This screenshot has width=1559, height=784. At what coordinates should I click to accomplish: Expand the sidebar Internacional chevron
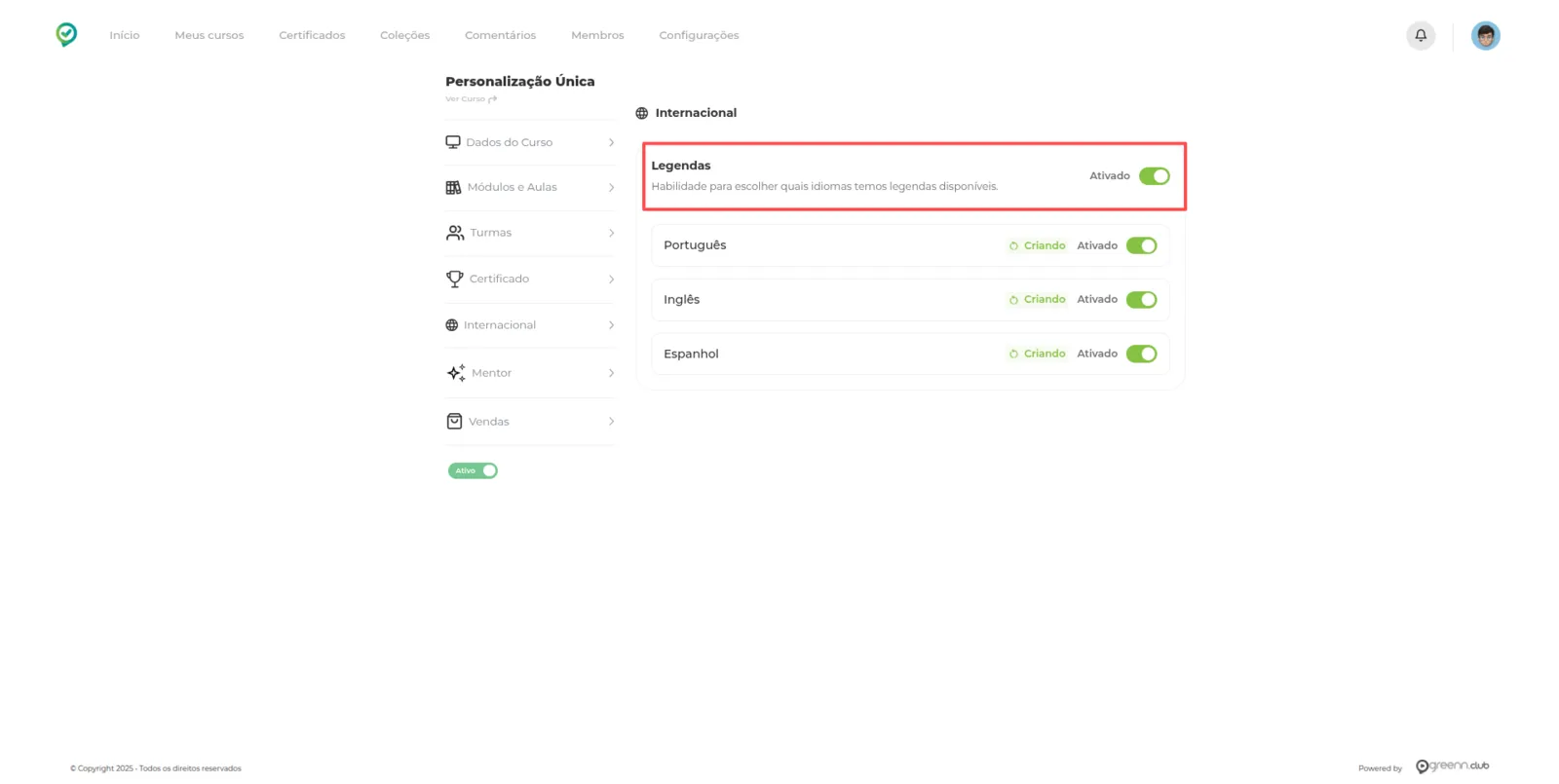tap(611, 325)
